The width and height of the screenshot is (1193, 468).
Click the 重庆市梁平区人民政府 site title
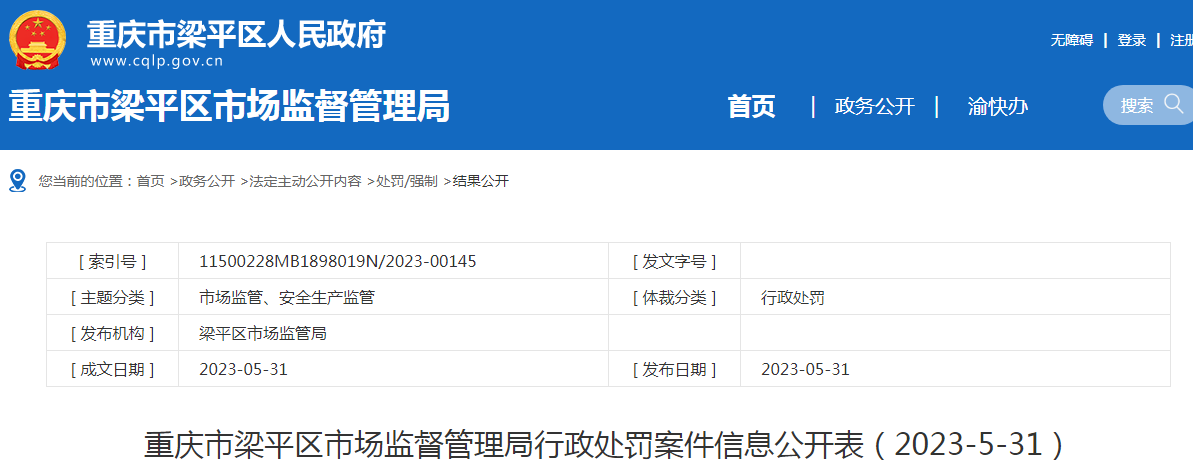coord(237,33)
